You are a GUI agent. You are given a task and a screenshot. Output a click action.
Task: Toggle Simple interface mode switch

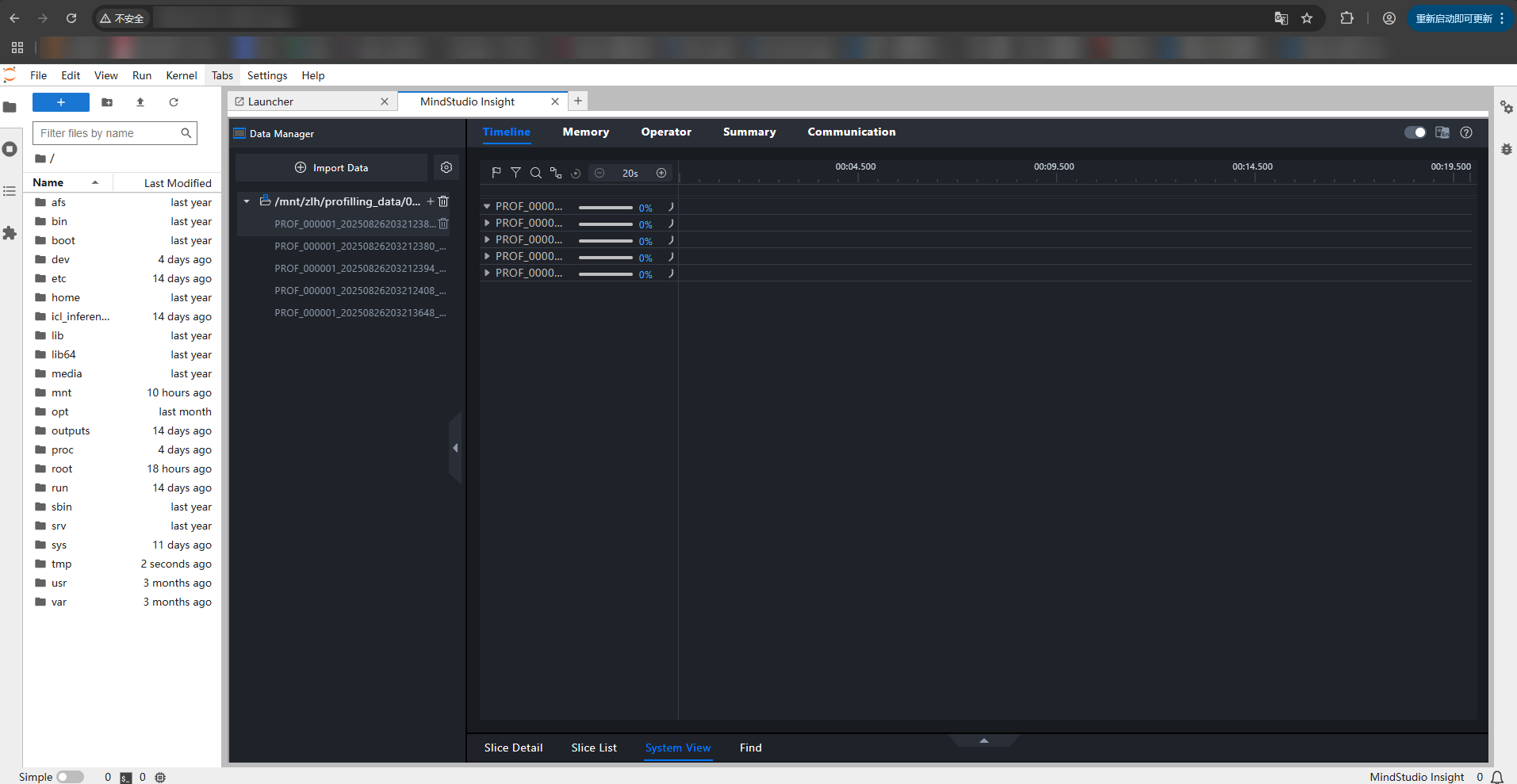click(70, 777)
